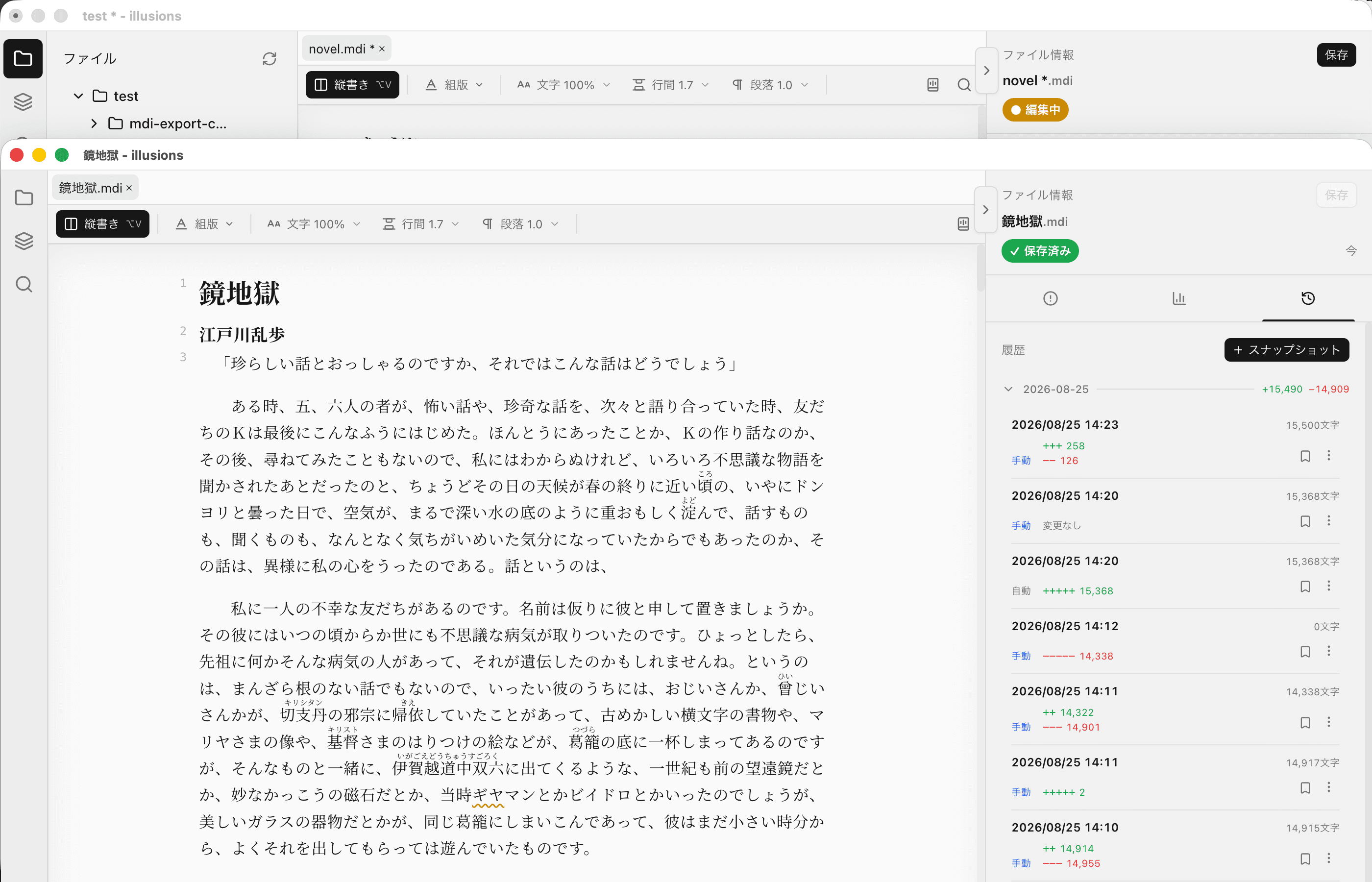Toggle 縦書き vertical writing in novel.mdi toolbar
Image resolution: width=1372 pixels, height=882 pixels.
[x=352, y=85]
